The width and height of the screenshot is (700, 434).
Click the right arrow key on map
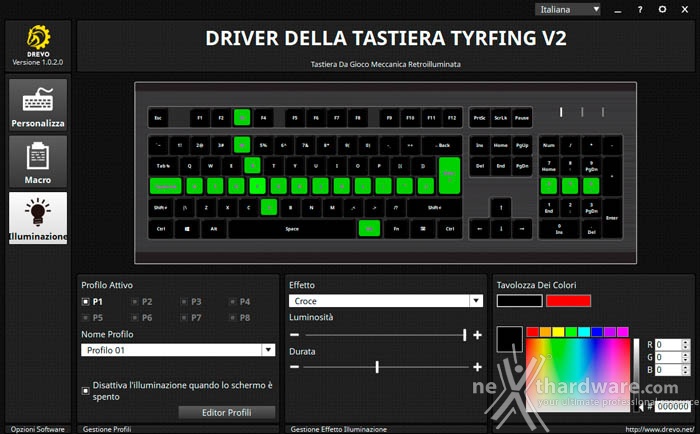click(521, 229)
